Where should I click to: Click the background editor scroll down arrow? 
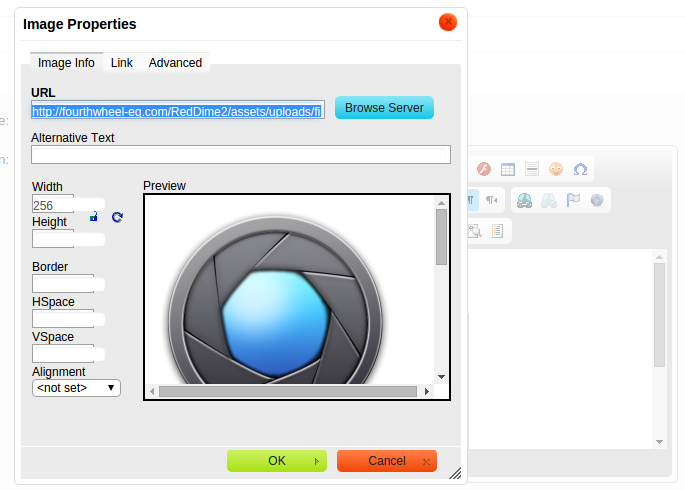[659, 442]
